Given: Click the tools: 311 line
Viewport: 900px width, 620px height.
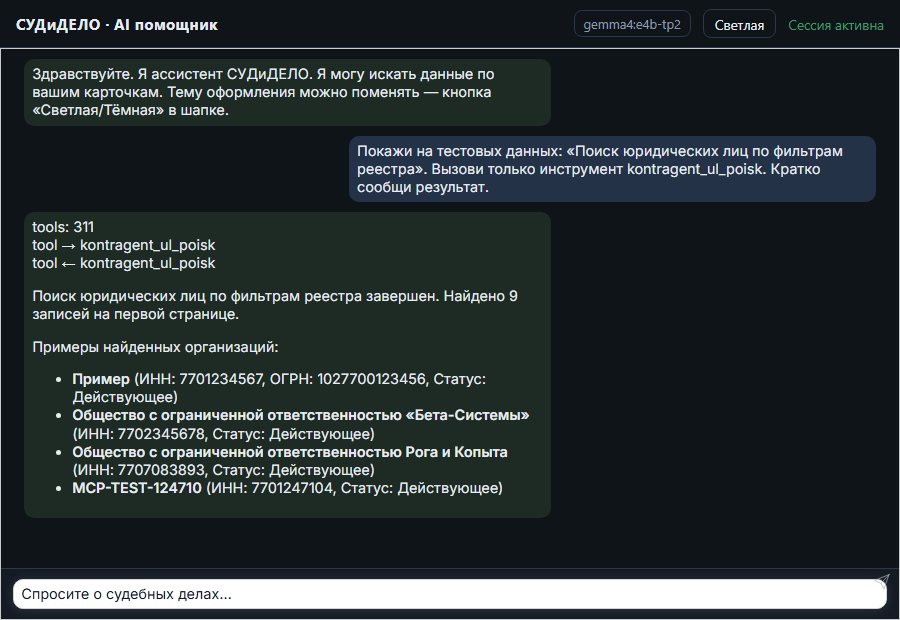Looking at the screenshot, I should (63, 227).
